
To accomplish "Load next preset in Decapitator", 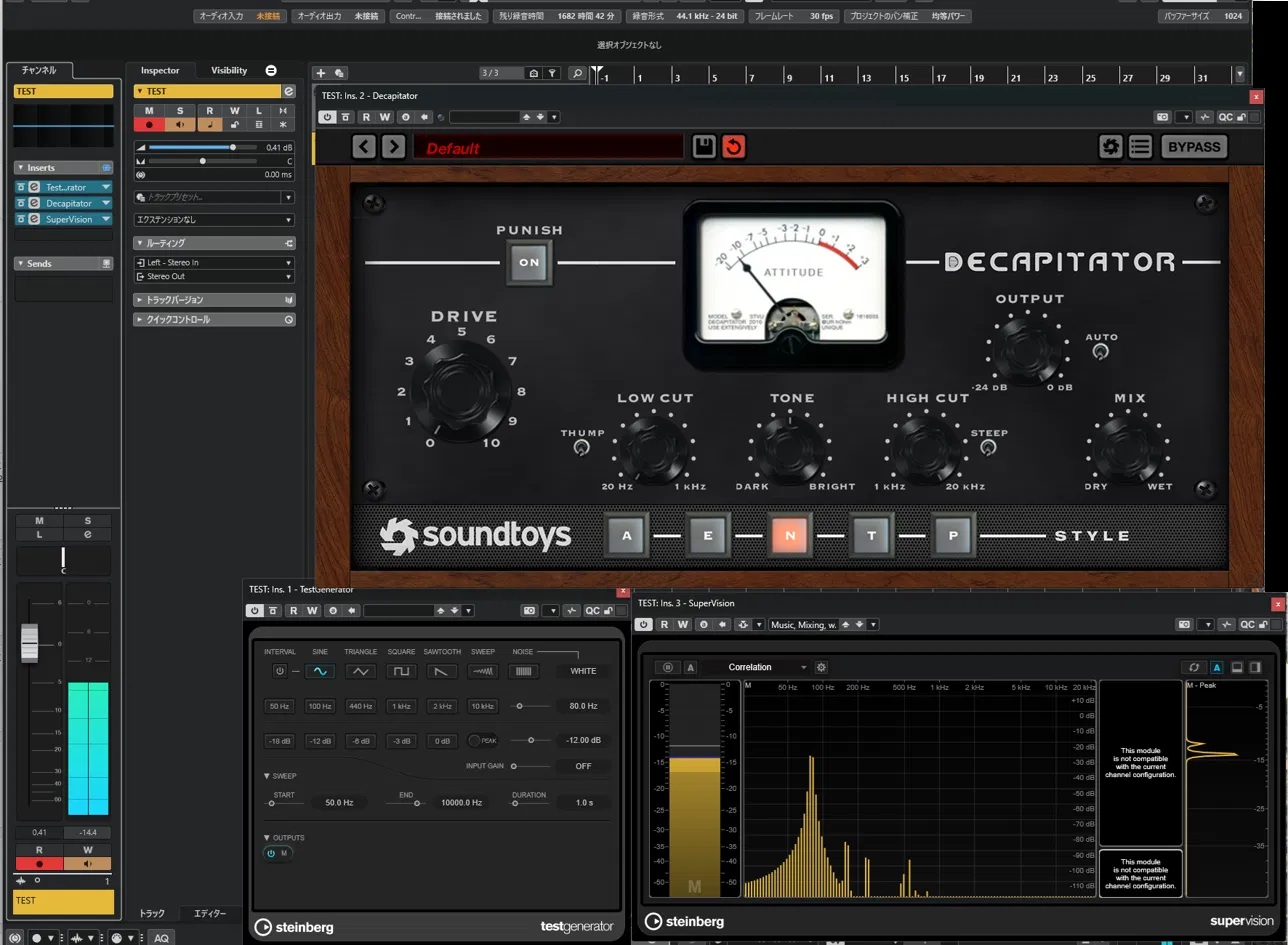I will (x=394, y=147).
